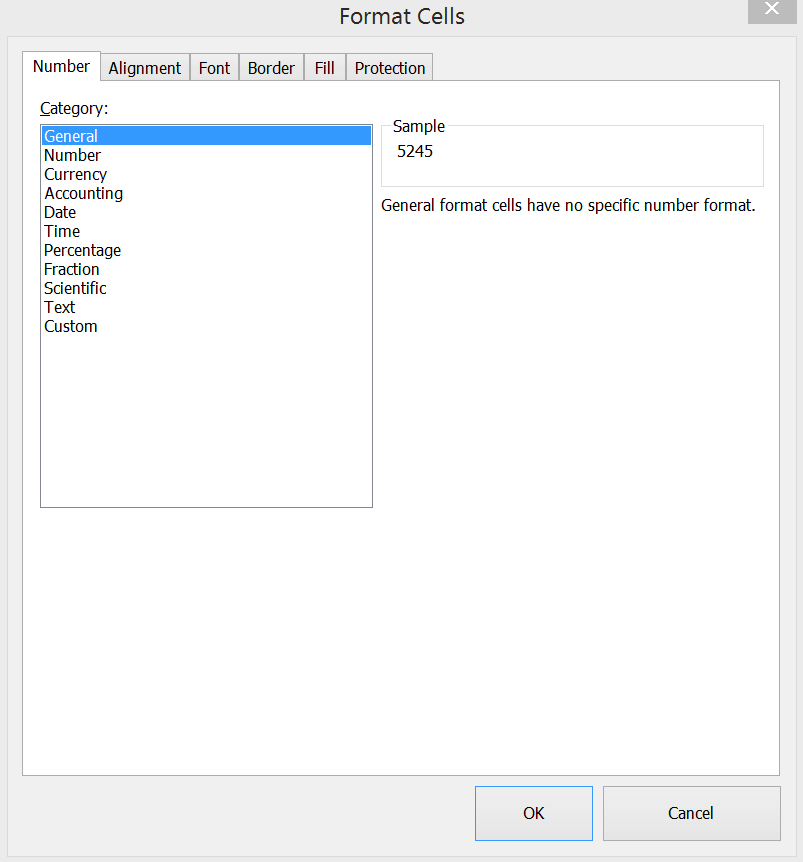Click OK to apply formatting
This screenshot has height=862, width=803.
[x=534, y=813]
